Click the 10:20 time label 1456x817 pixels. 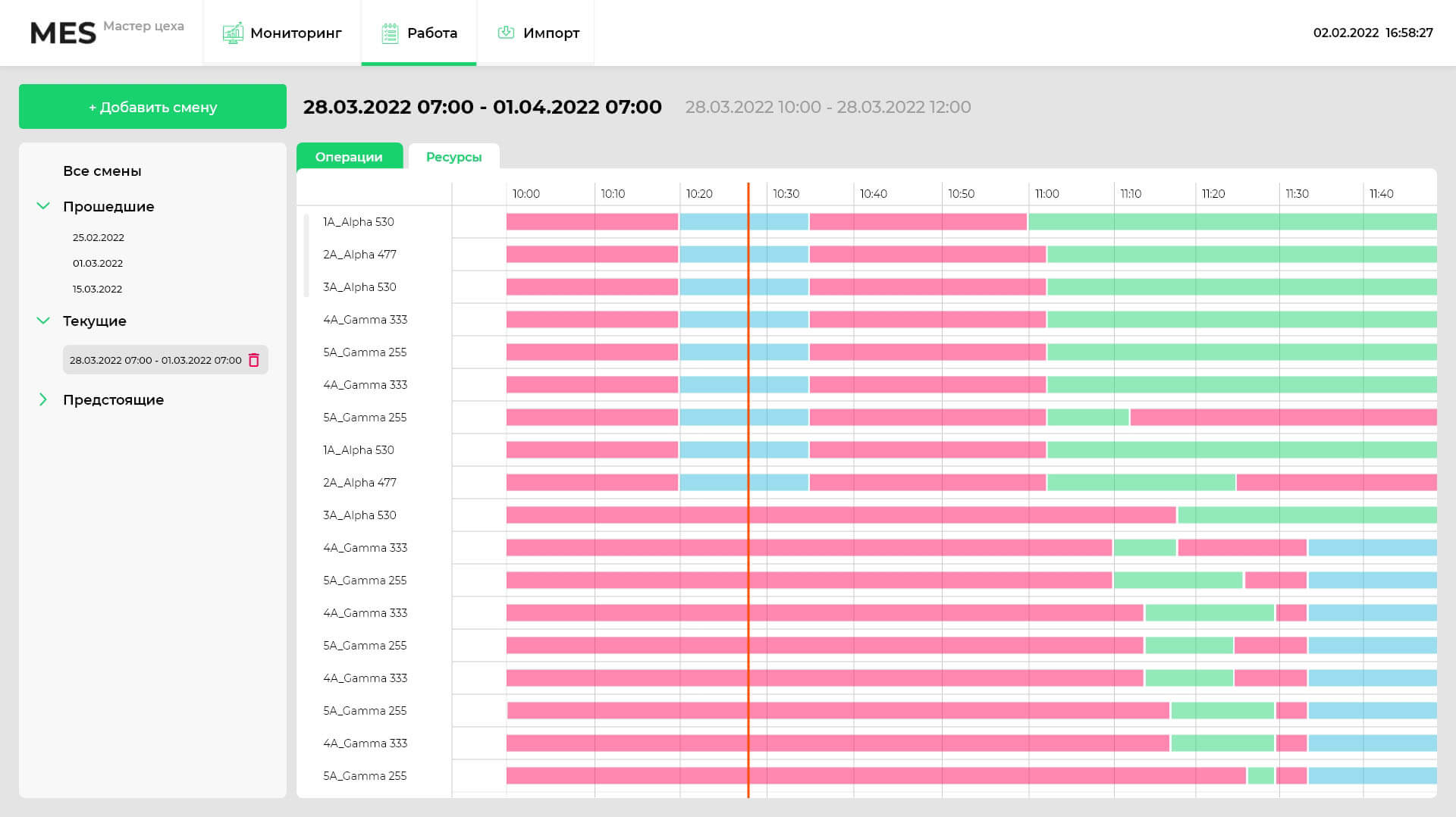pos(699,194)
